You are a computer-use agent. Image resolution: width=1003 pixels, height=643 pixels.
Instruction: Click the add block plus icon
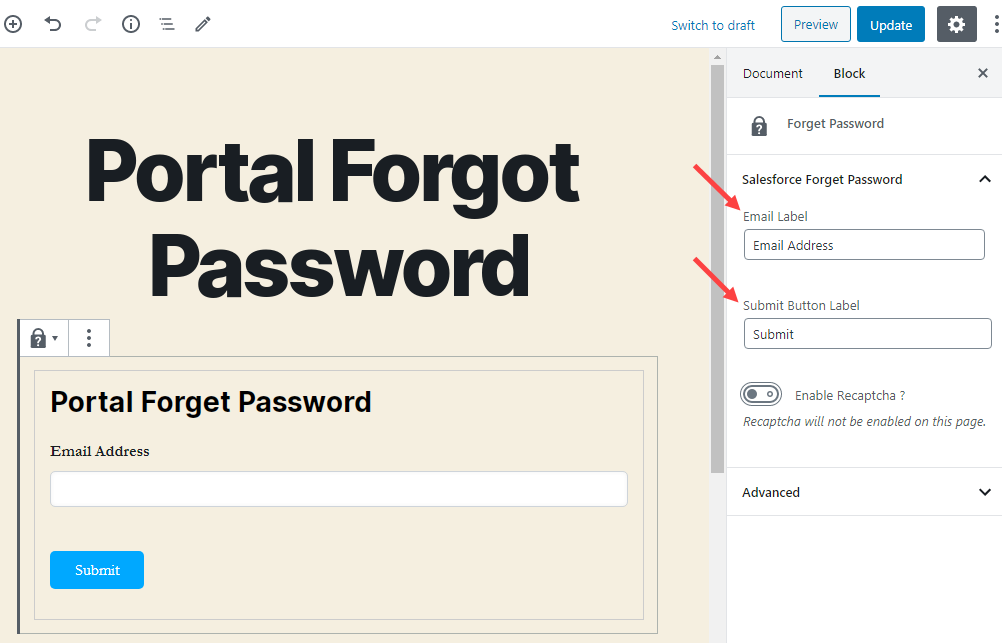click(x=13, y=24)
